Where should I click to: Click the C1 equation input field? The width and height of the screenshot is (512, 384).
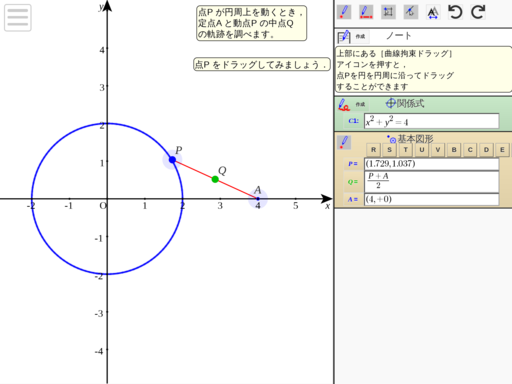(x=432, y=121)
